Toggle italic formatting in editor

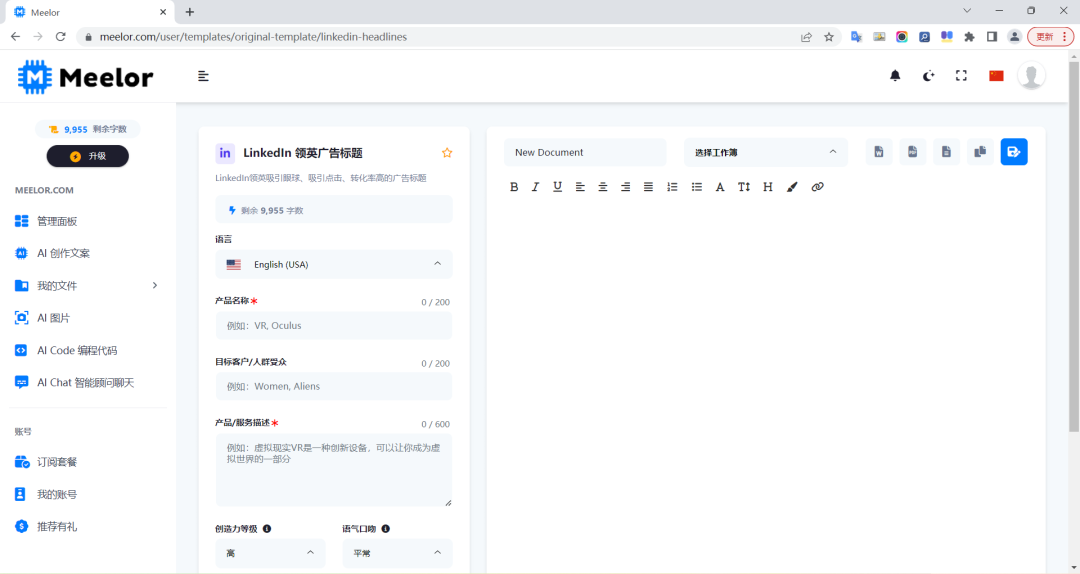535,187
